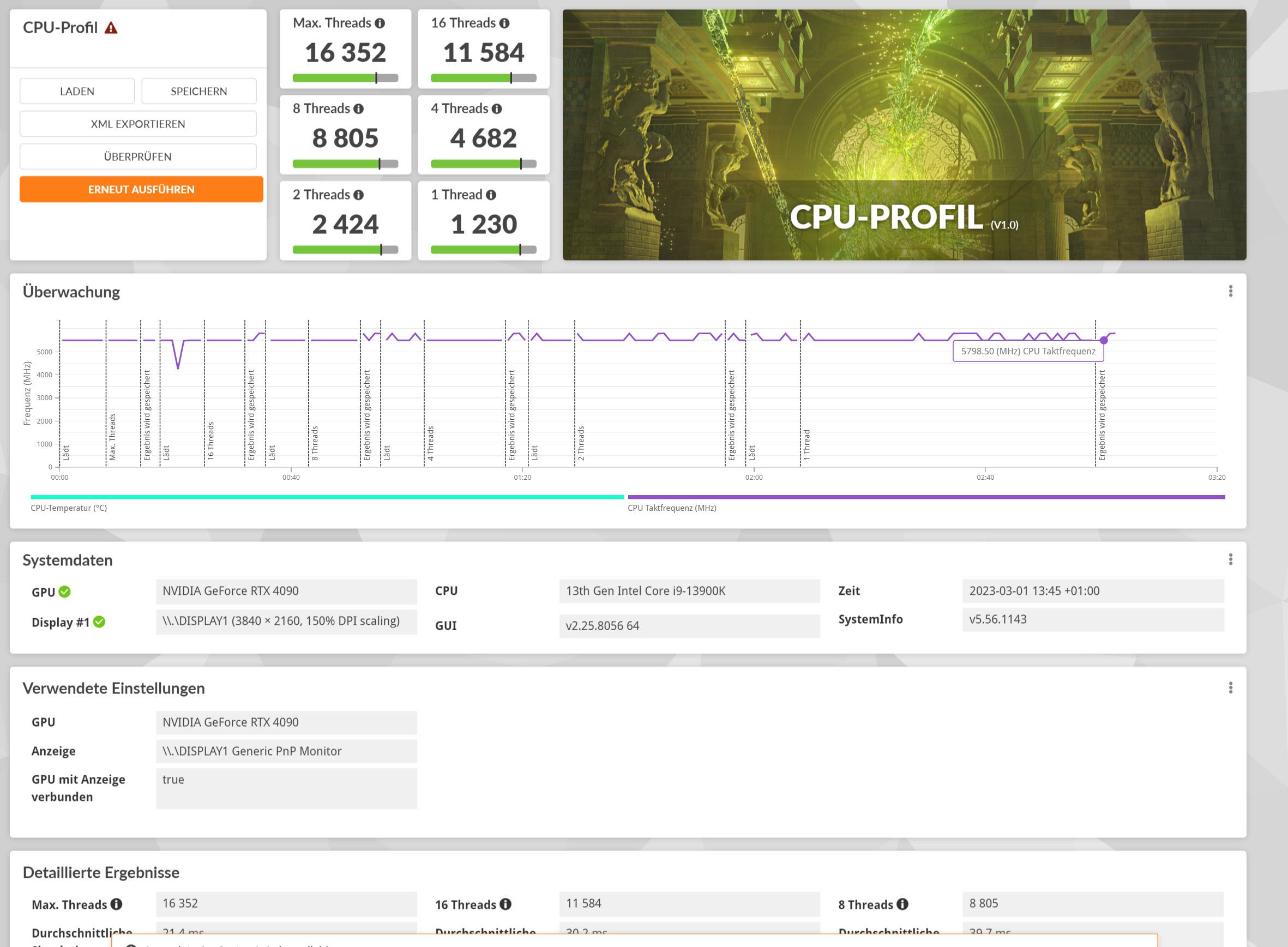Open info icon next to 1 Thread score card
This screenshot has width=1288, height=947.
click(x=491, y=195)
